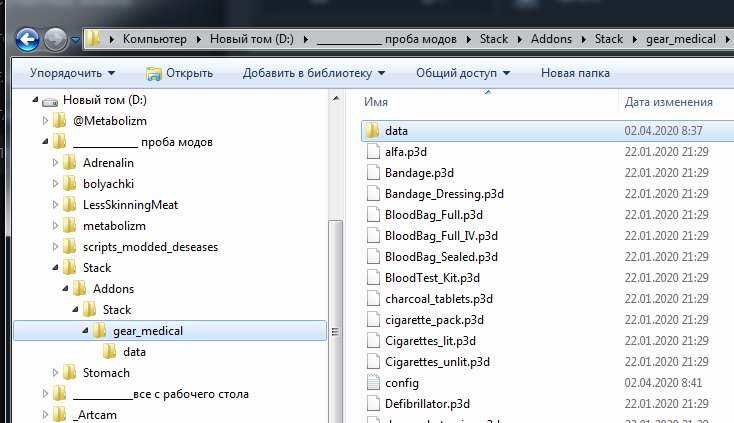
Task: Go back with the blue Back arrow
Action: coord(27,39)
